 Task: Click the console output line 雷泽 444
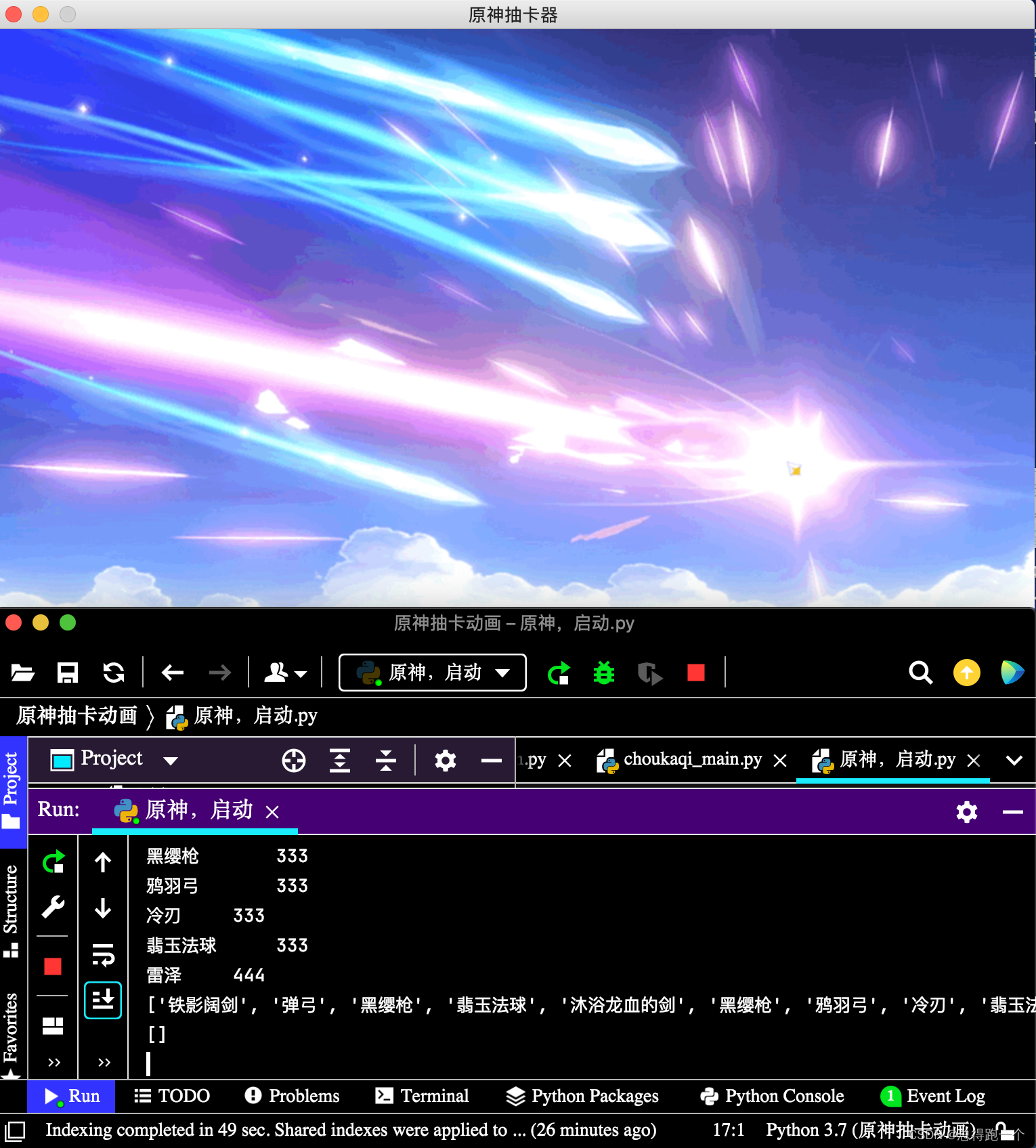pyautogui.click(x=206, y=975)
